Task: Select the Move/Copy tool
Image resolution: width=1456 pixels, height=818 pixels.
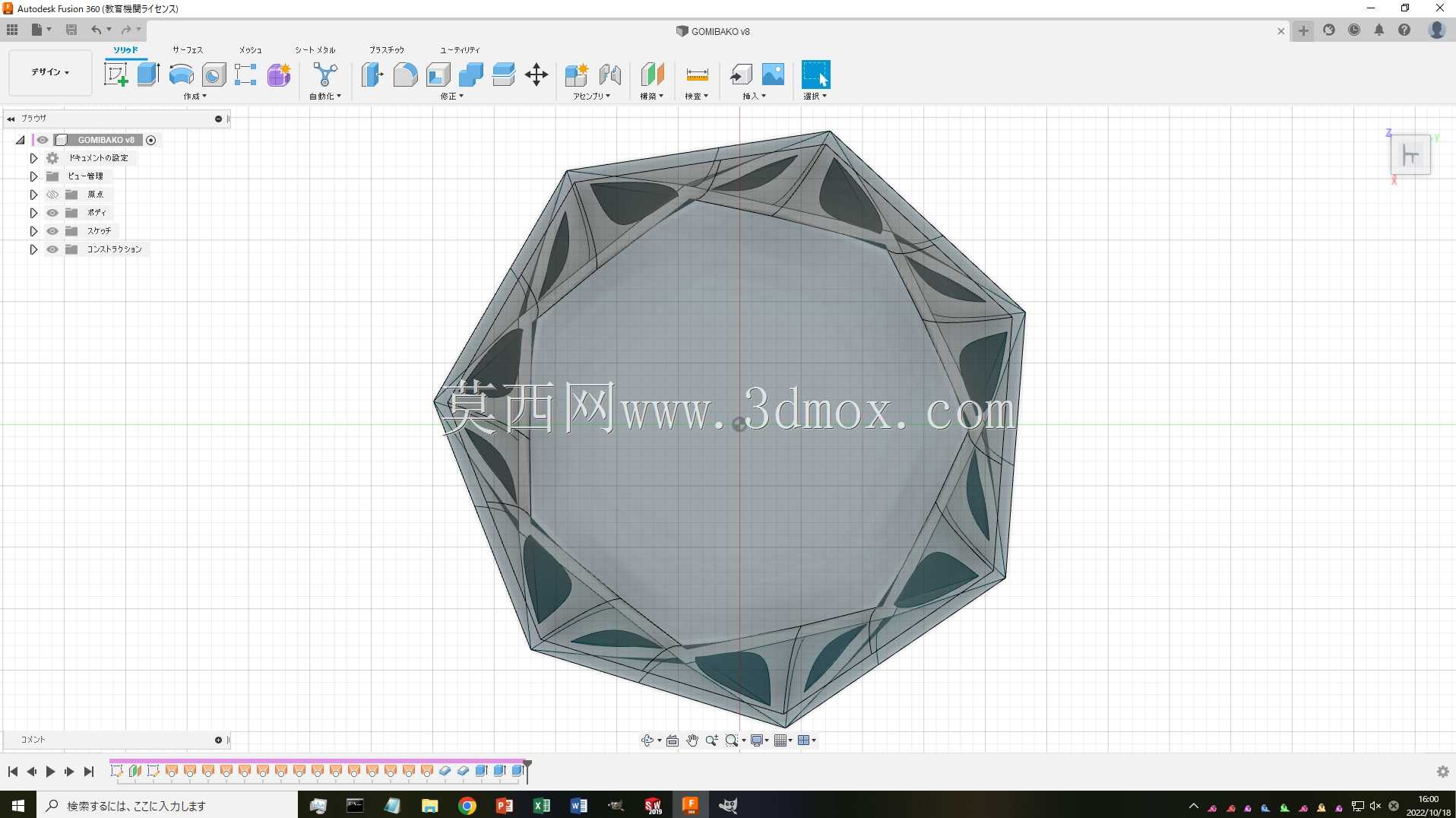Action: [x=537, y=75]
